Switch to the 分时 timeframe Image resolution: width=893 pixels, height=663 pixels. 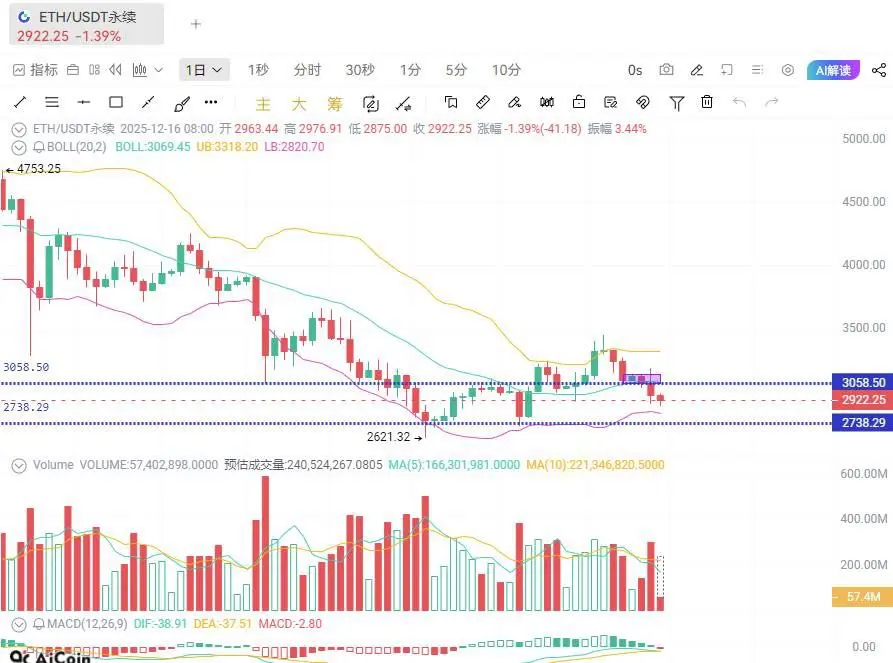308,70
